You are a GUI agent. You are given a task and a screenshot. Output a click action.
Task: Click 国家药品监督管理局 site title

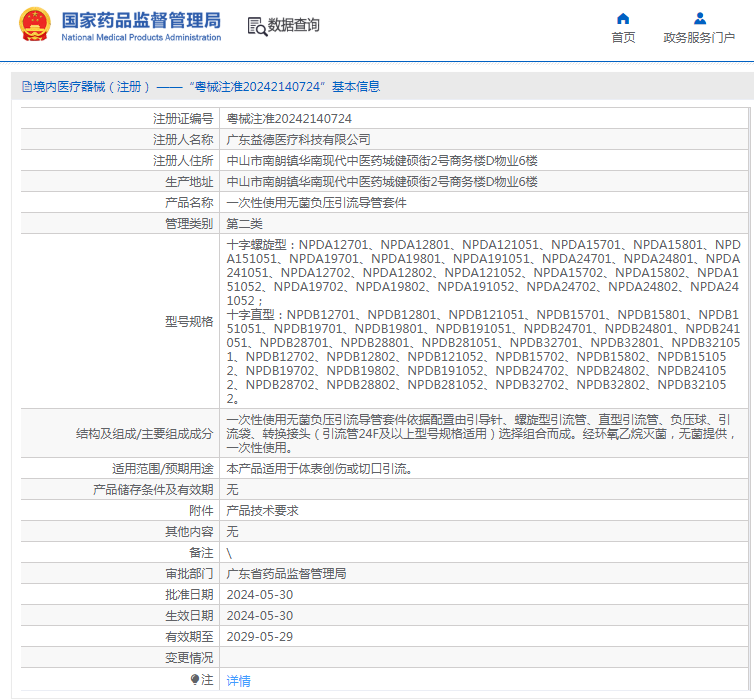(141, 21)
